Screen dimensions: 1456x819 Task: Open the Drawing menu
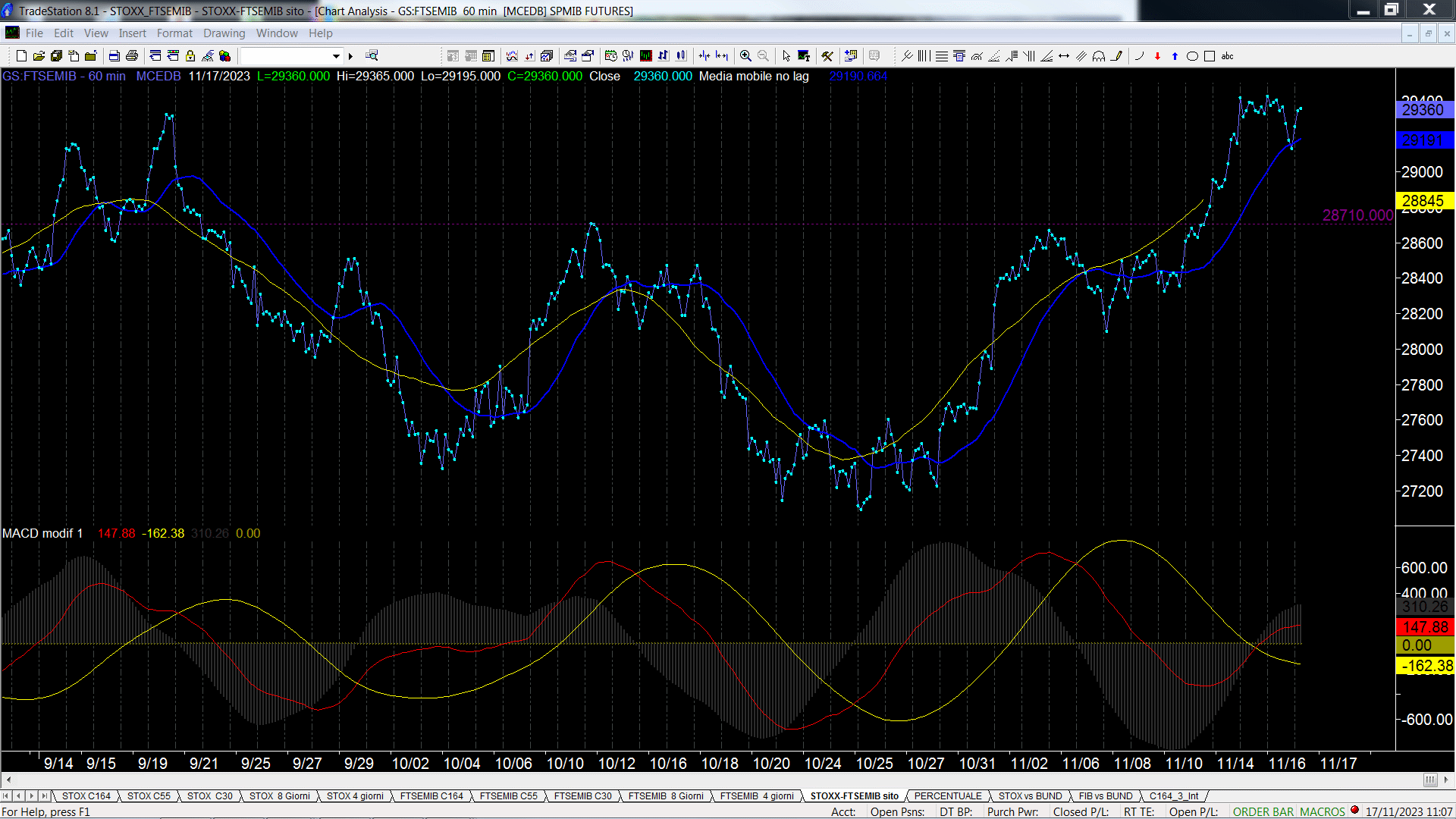(224, 33)
